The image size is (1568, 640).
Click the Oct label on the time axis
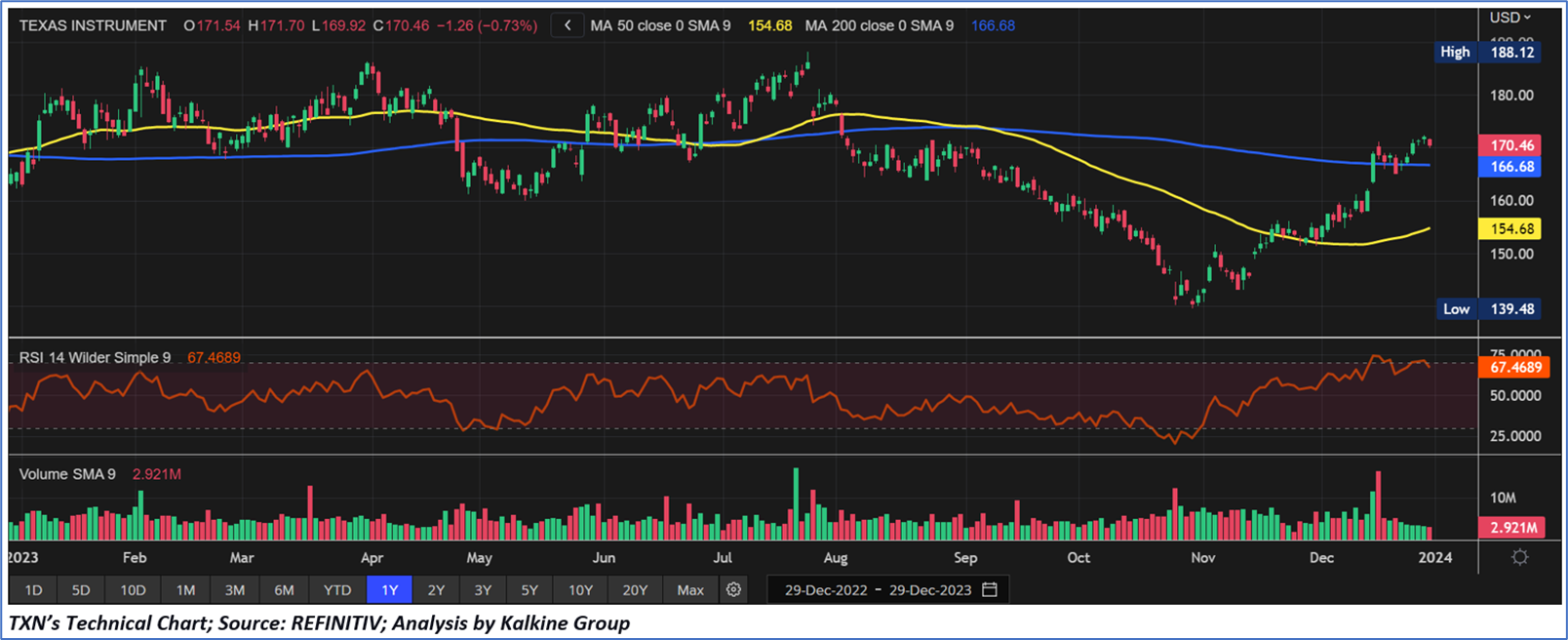[x=1078, y=558]
